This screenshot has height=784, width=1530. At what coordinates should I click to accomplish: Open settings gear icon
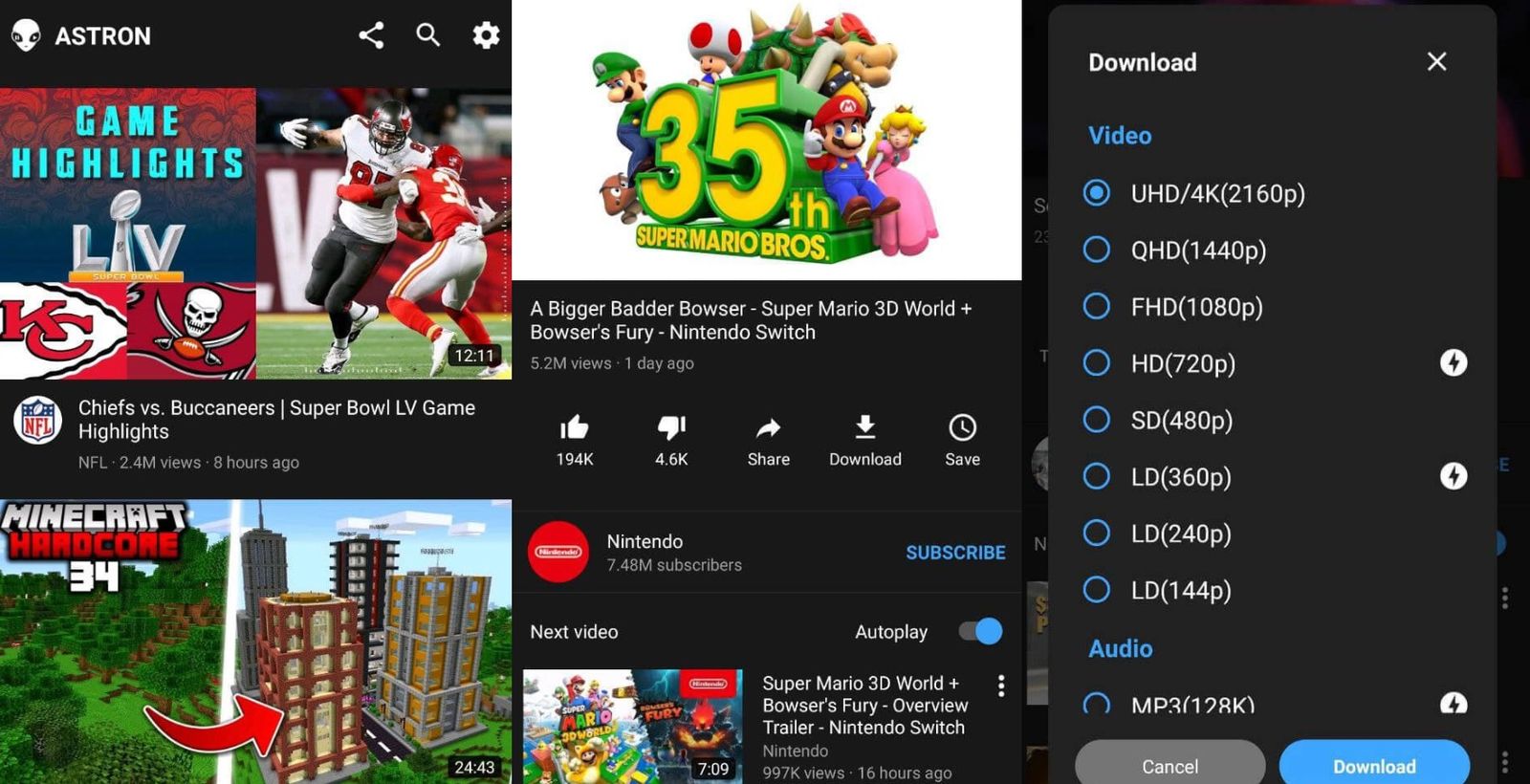[x=486, y=35]
